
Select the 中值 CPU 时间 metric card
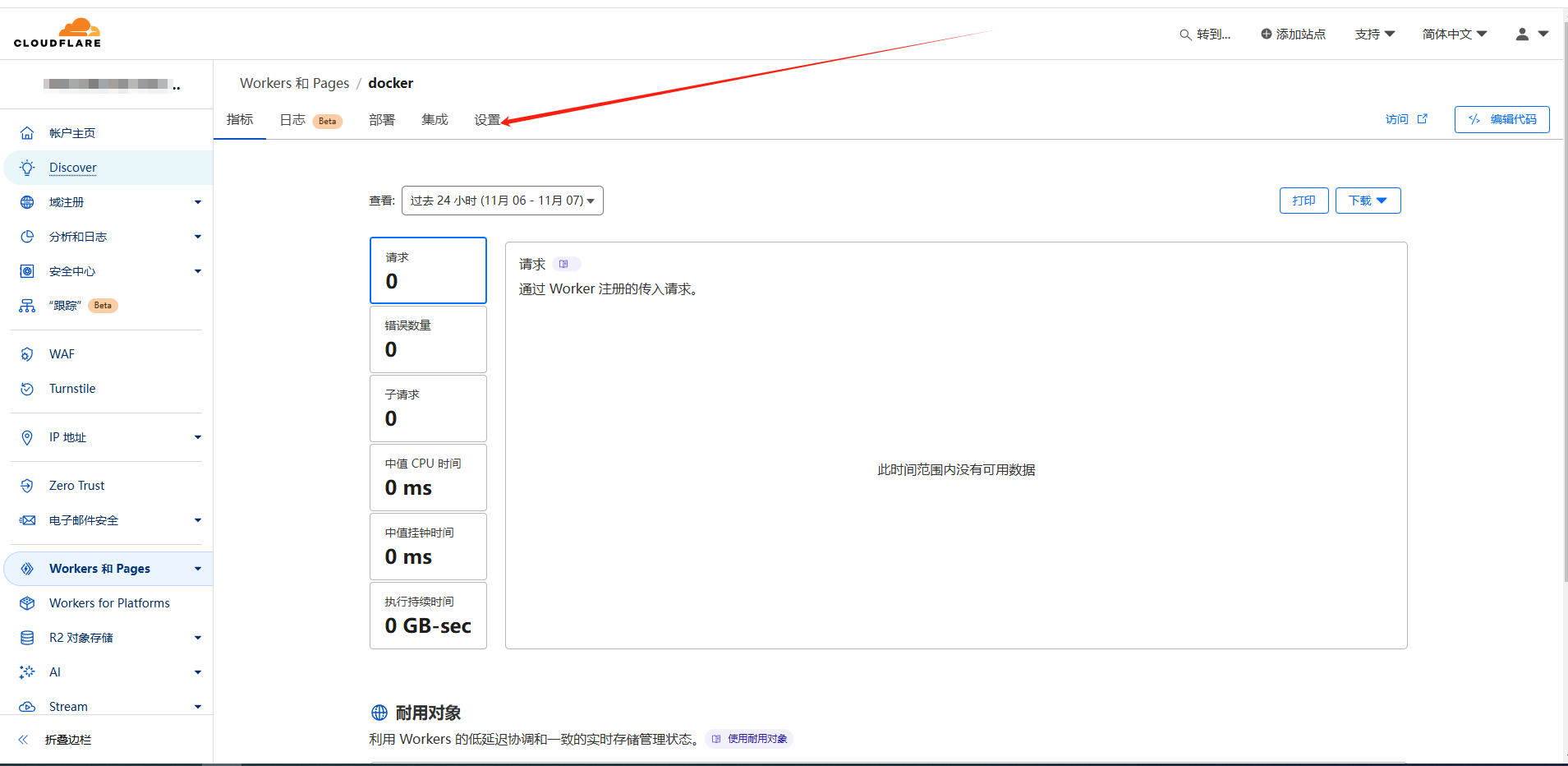coord(428,478)
